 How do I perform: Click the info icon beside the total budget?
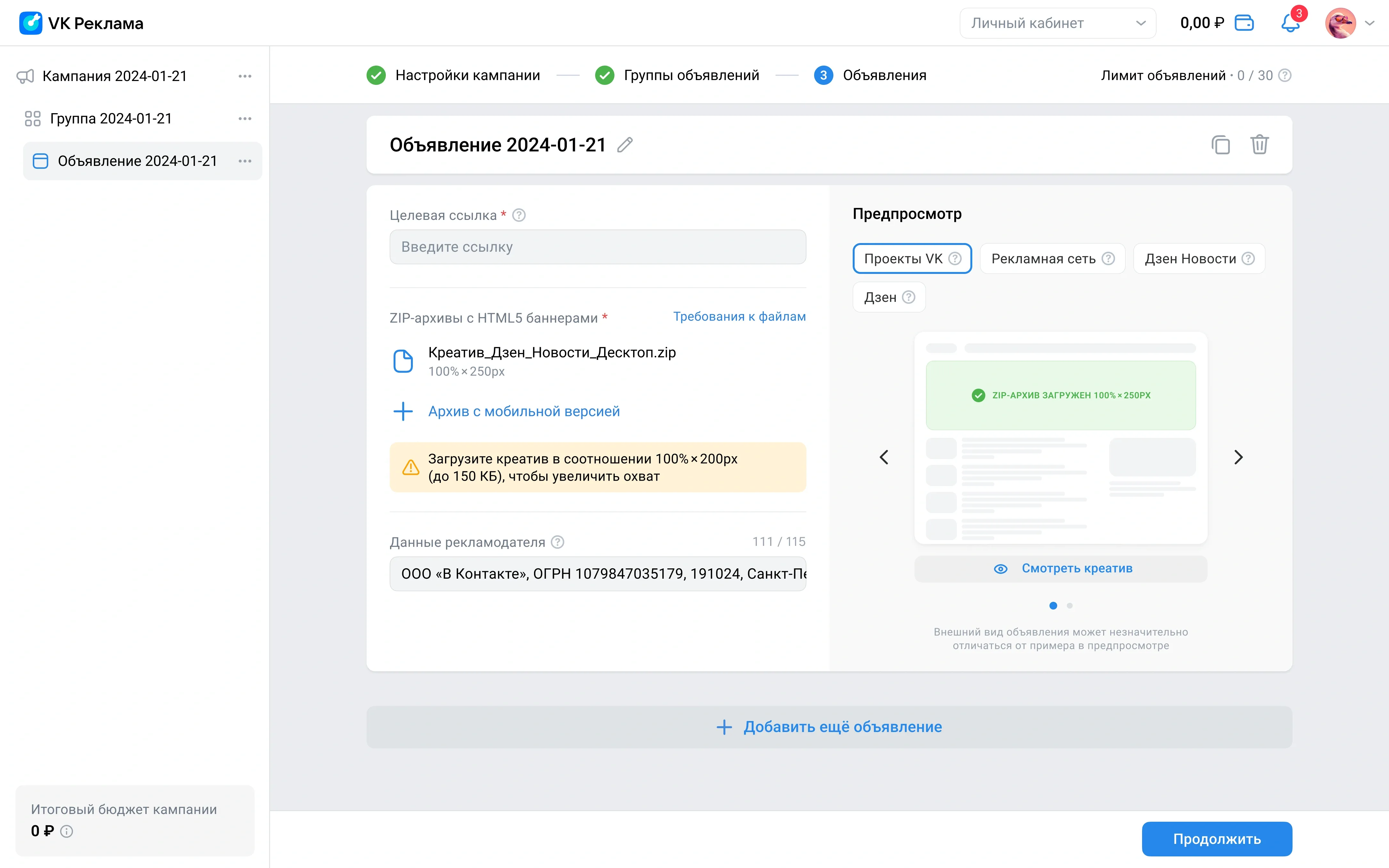(67, 831)
